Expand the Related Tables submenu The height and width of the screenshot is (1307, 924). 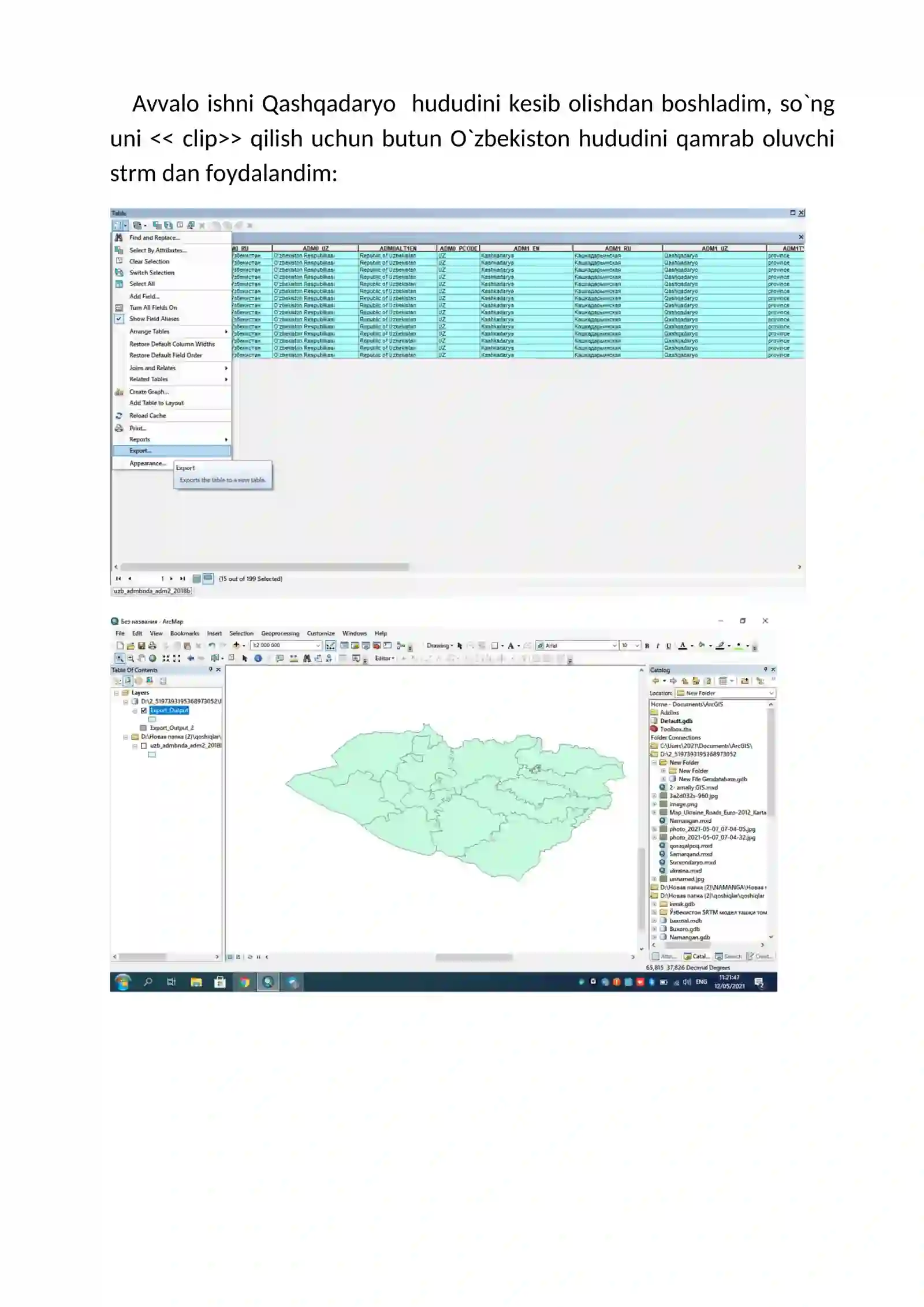pos(172,379)
